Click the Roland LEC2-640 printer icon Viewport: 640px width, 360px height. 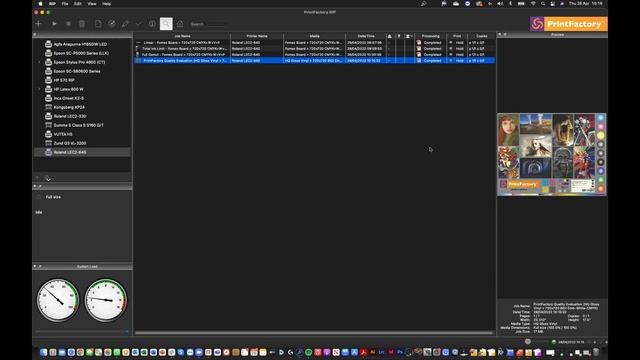[x=49, y=152]
